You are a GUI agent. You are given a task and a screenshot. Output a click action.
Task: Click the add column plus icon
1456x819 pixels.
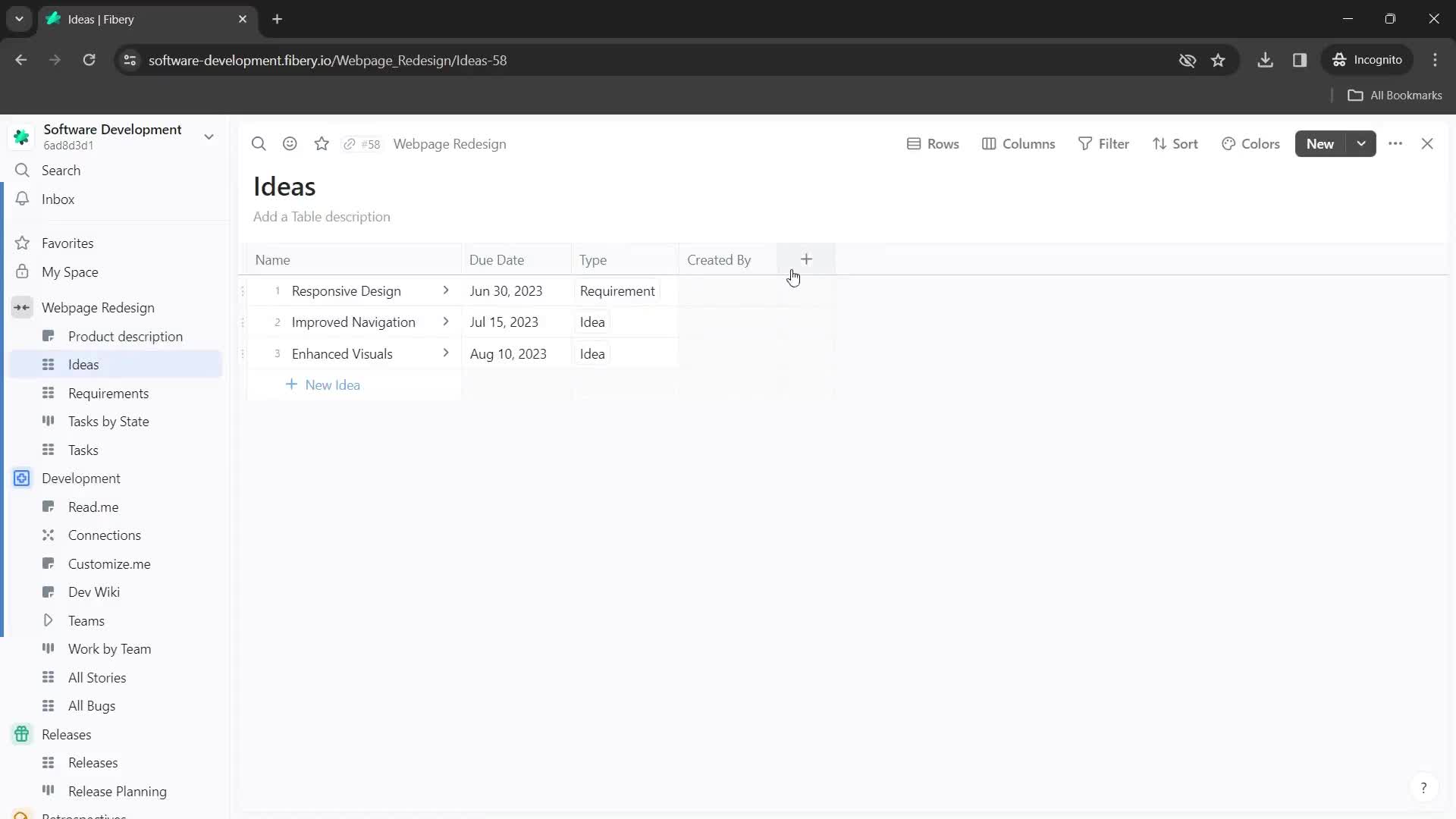(806, 259)
